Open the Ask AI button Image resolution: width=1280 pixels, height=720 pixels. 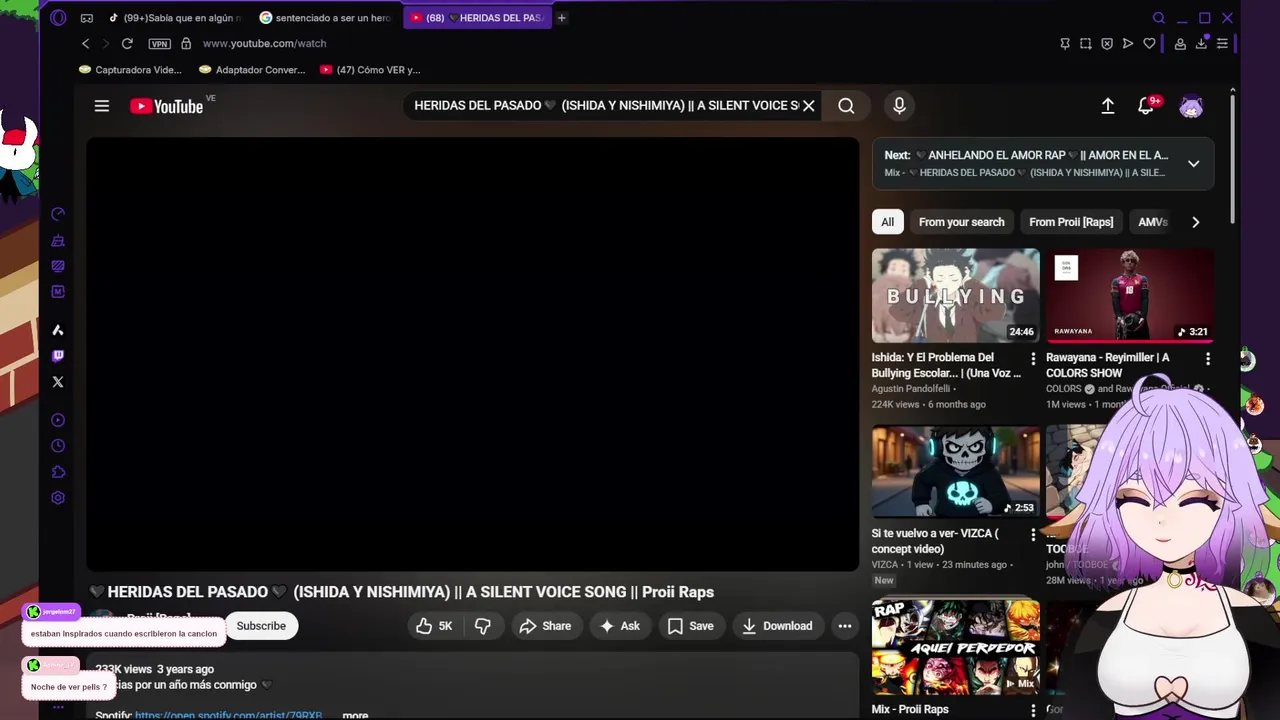click(x=620, y=626)
